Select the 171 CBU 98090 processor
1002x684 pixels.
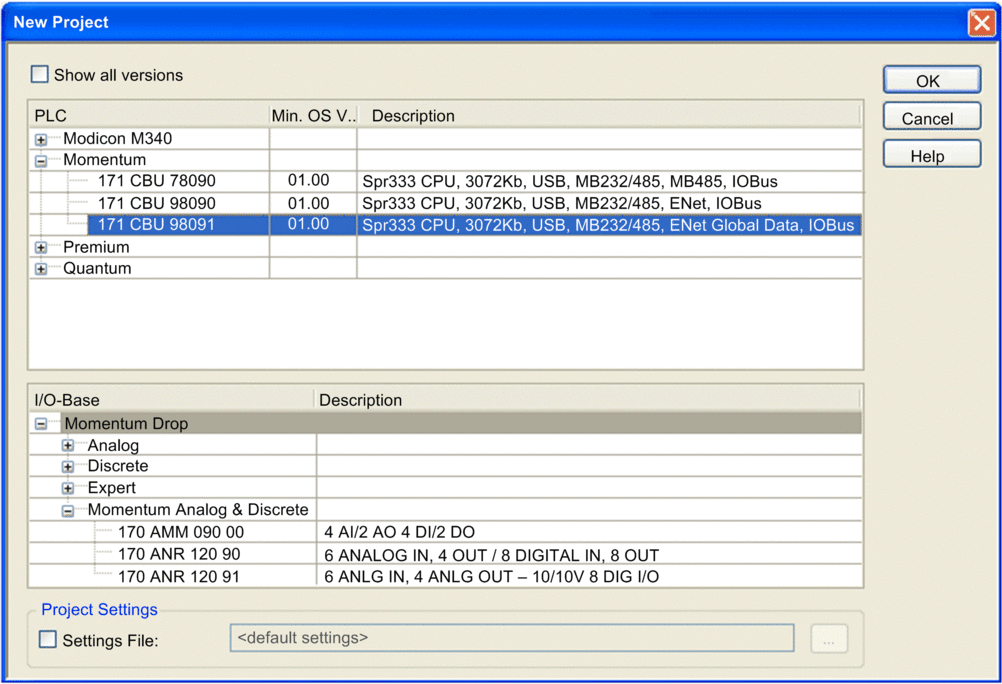(157, 203)
